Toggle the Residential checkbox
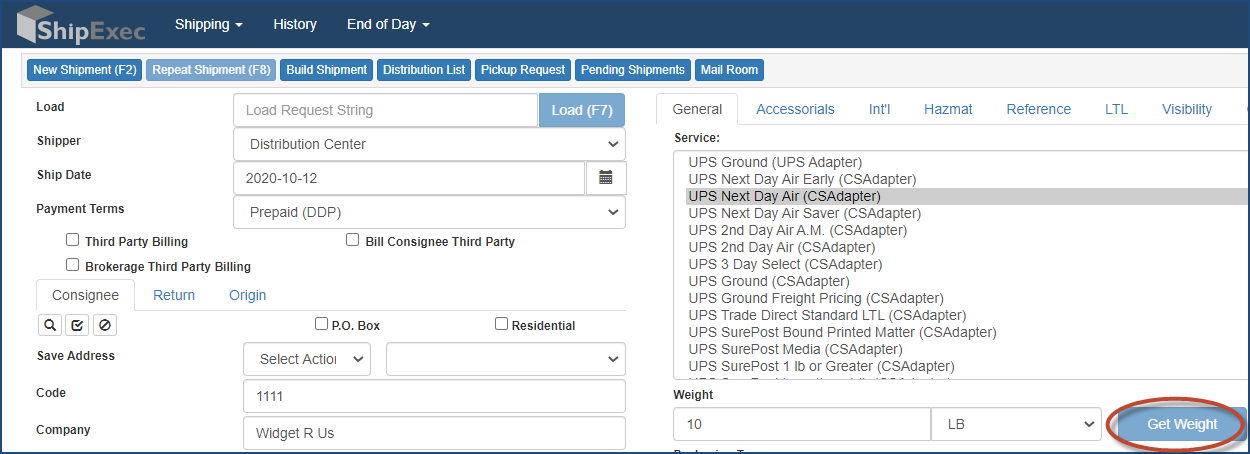Viewport: 1250px width, 454px height. point(501,324)
